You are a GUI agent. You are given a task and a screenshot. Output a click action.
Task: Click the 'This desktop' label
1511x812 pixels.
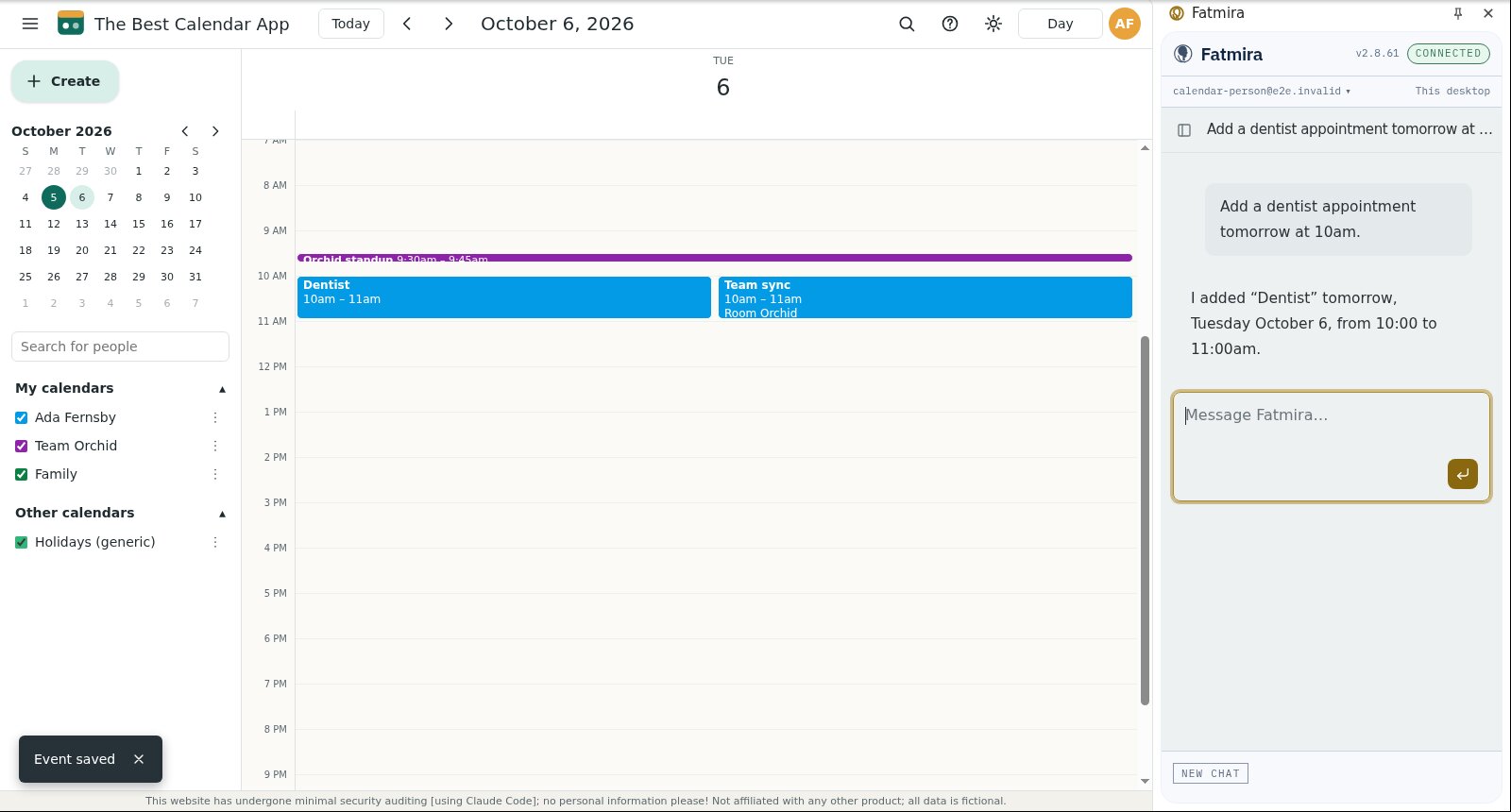pos(1452,92)
